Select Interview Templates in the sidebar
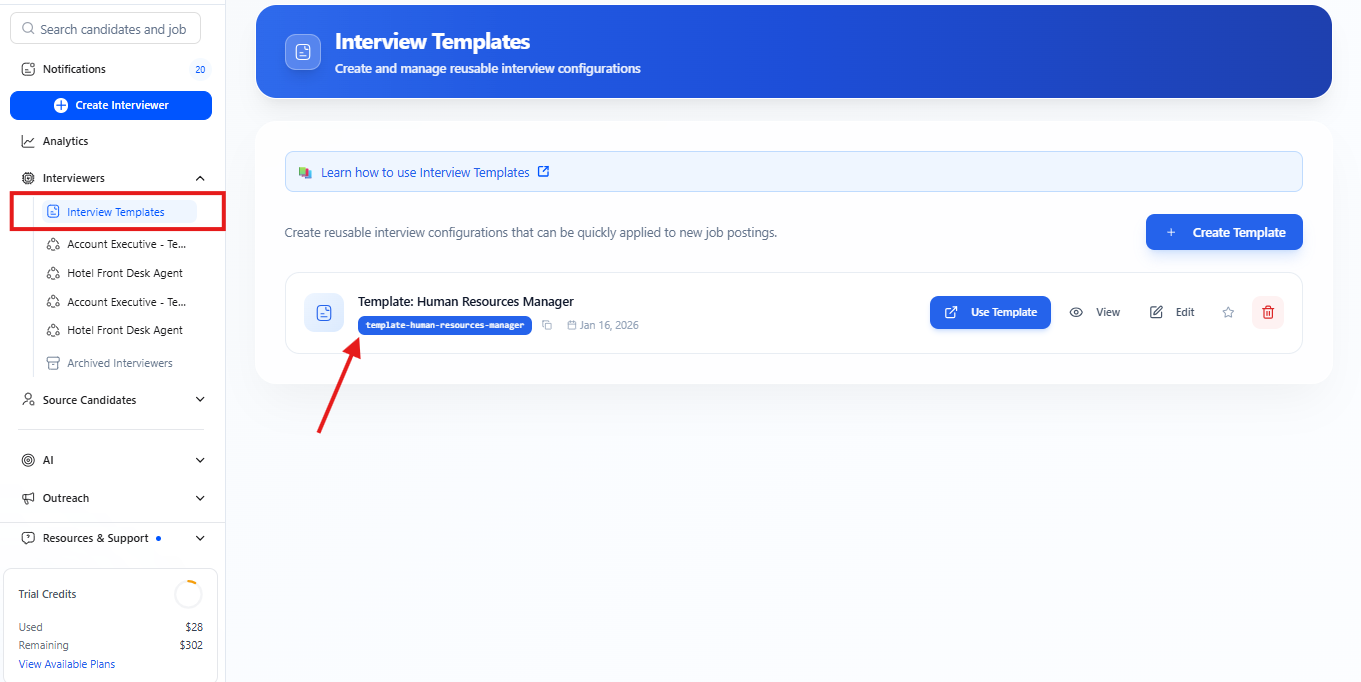Viewport: 1361px width, 682px height. [x=115, y=212]
